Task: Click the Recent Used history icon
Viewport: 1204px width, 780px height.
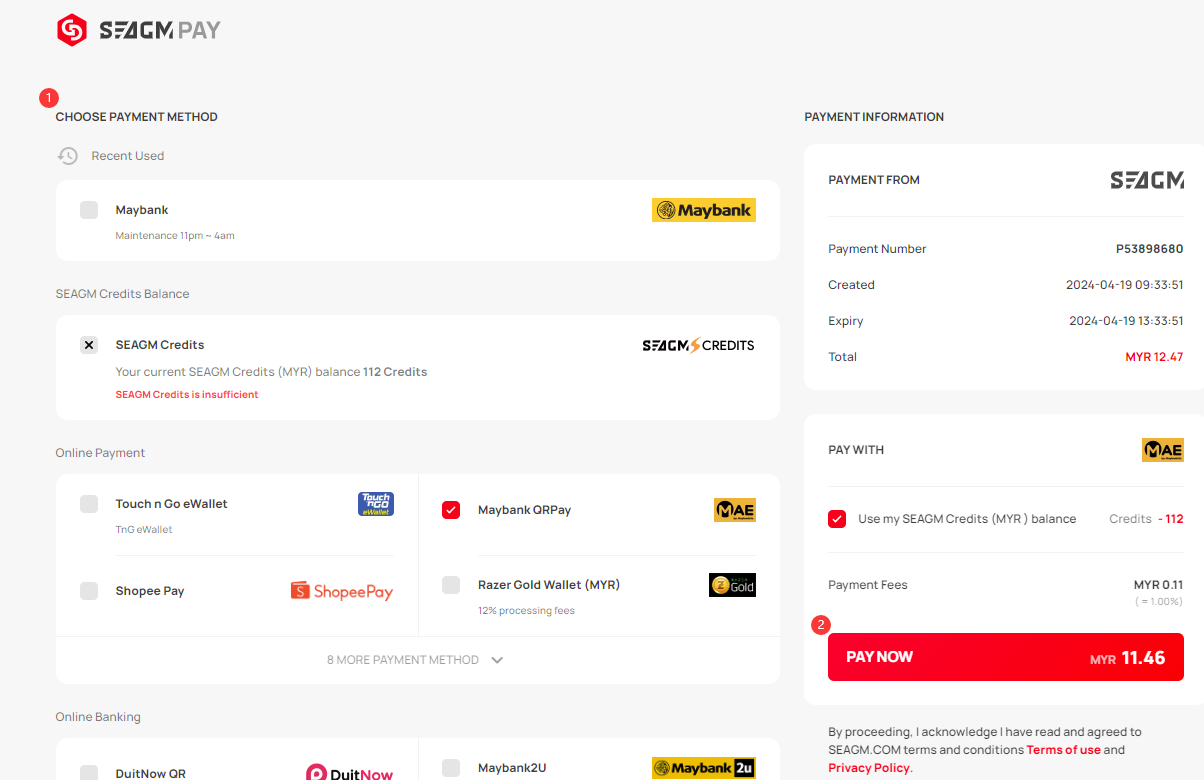Action: (x=68, y=156)
